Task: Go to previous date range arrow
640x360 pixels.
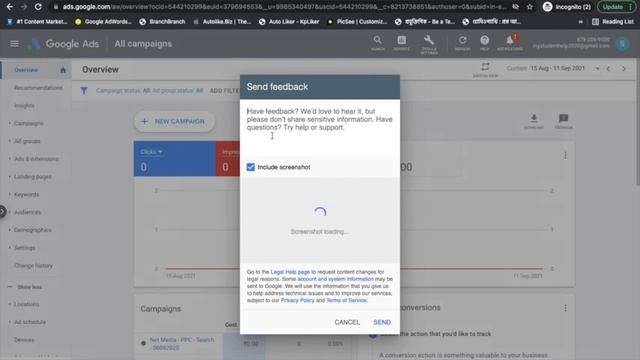Action: pyautogui.click(x=608, y=69)
